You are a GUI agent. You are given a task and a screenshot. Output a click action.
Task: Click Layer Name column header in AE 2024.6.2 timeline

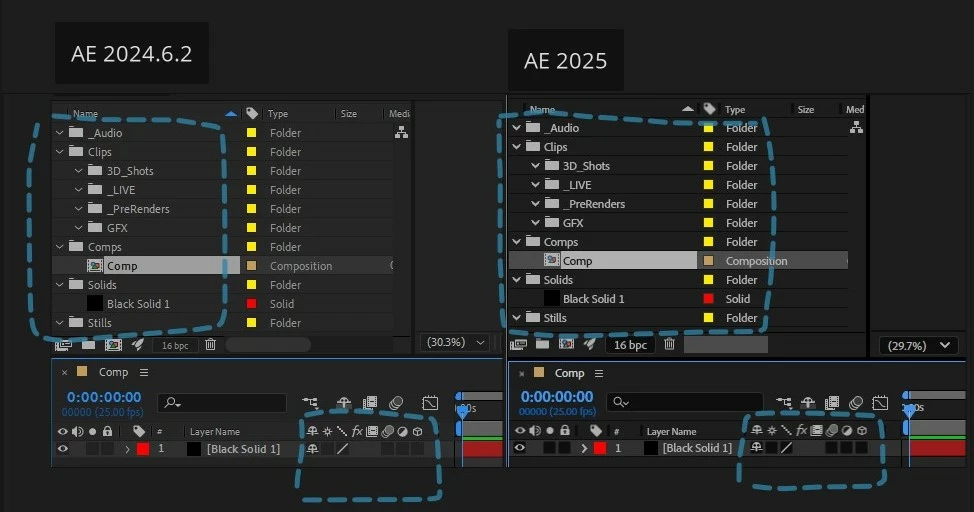click(215, 432)
